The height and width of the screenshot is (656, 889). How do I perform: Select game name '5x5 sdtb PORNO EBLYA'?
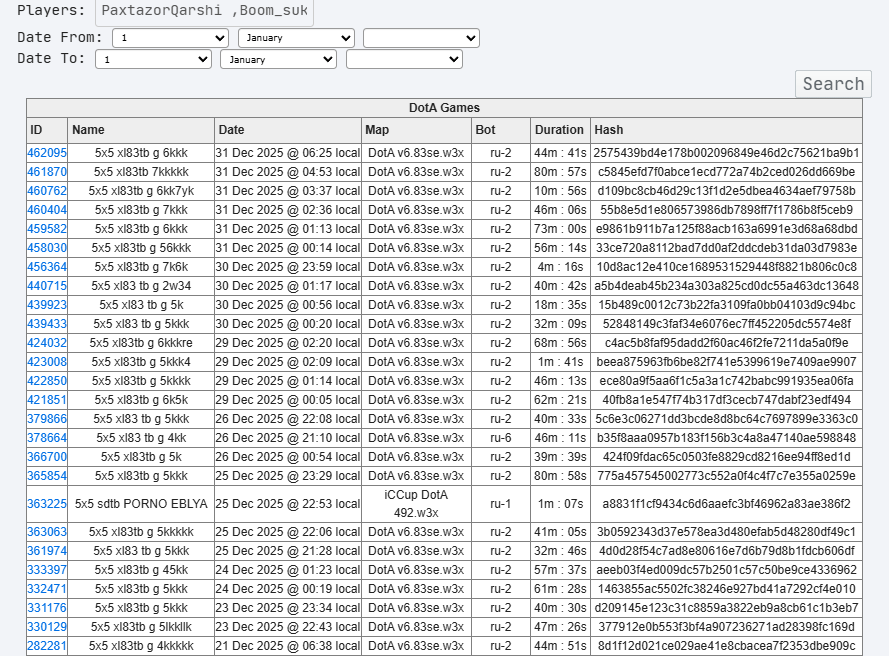(x=141, y=504)
